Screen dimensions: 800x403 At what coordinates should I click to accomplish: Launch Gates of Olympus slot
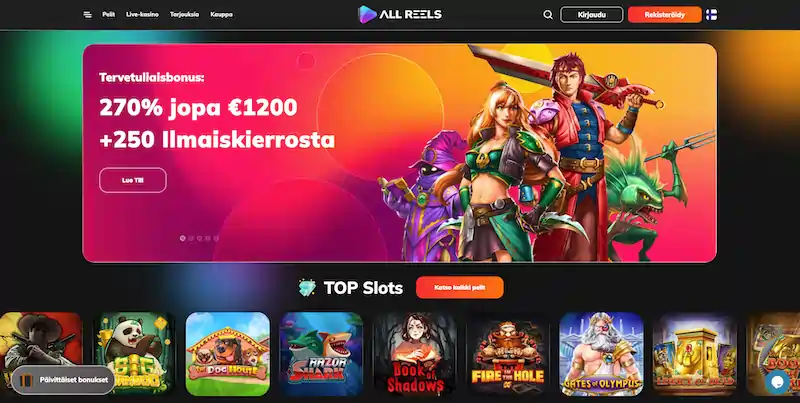[602, 354]
